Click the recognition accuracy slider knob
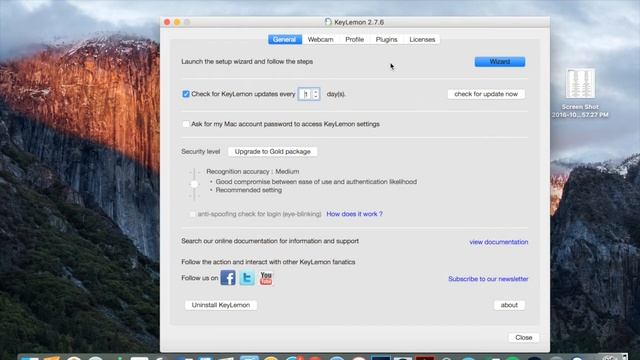The image size is (640, 360). point(194,184)
